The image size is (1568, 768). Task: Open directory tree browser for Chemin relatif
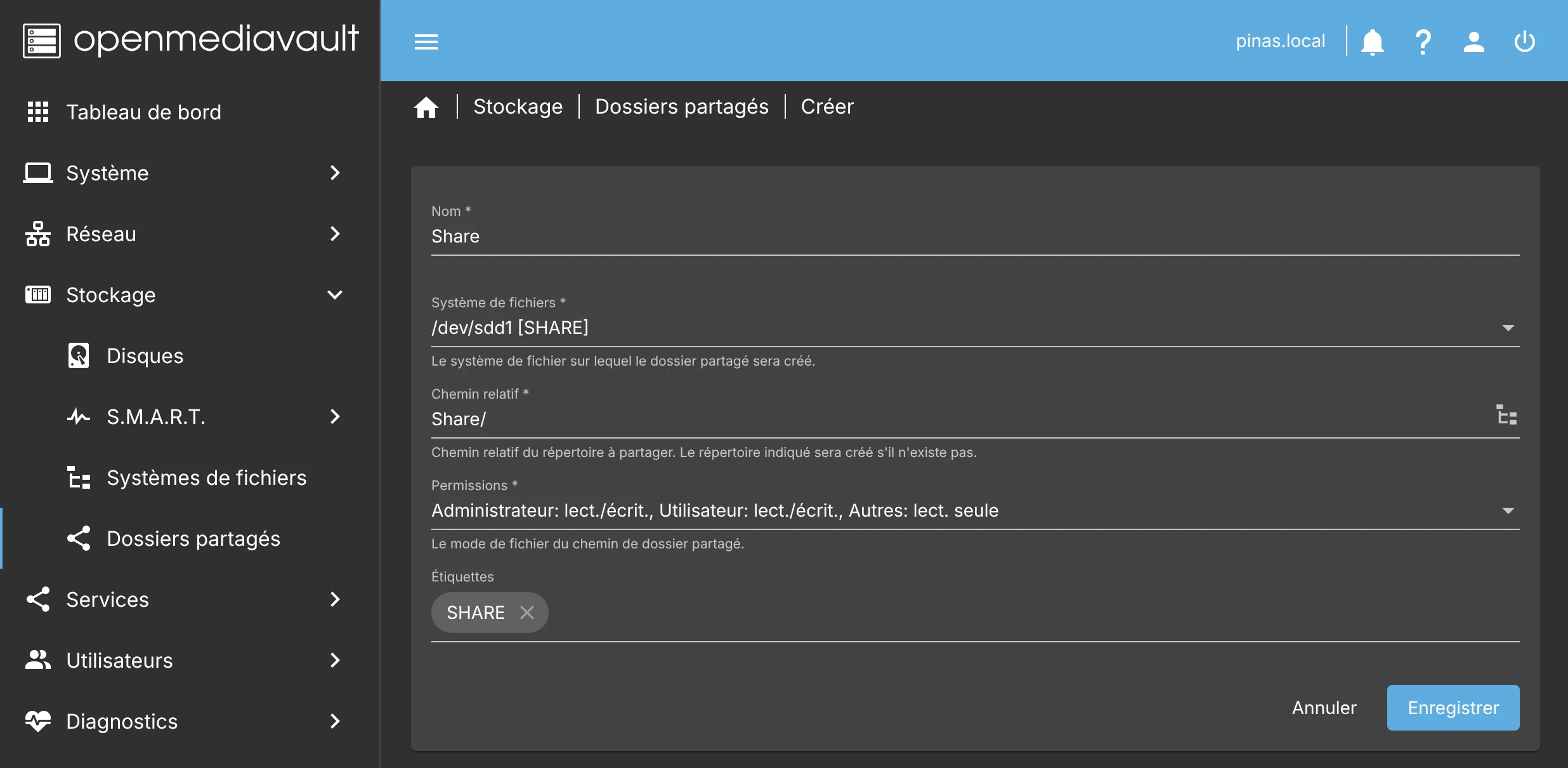(x=1506, y=416)
